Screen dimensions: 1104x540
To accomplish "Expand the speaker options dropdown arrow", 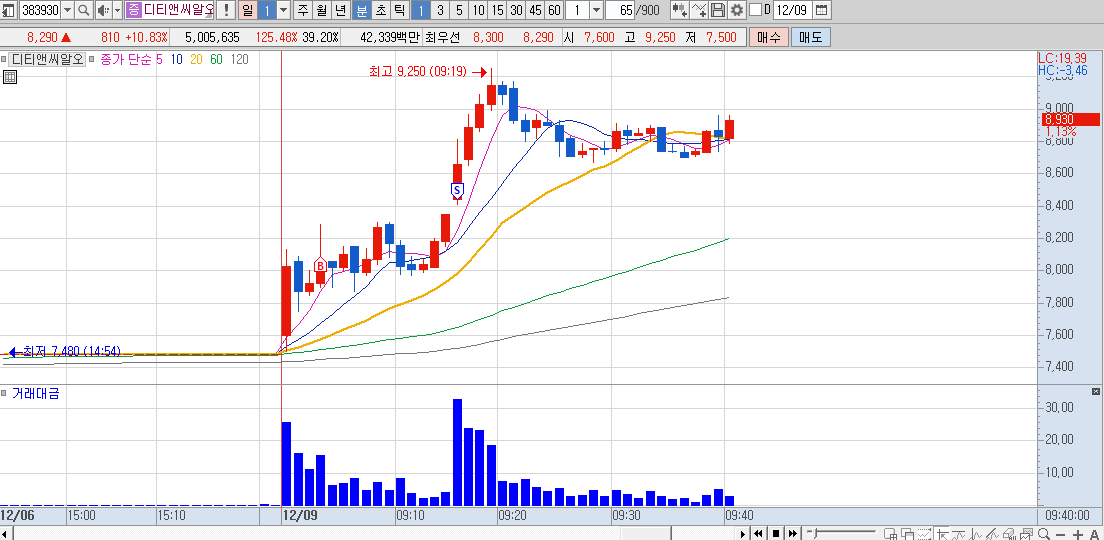I will point(117,10).
